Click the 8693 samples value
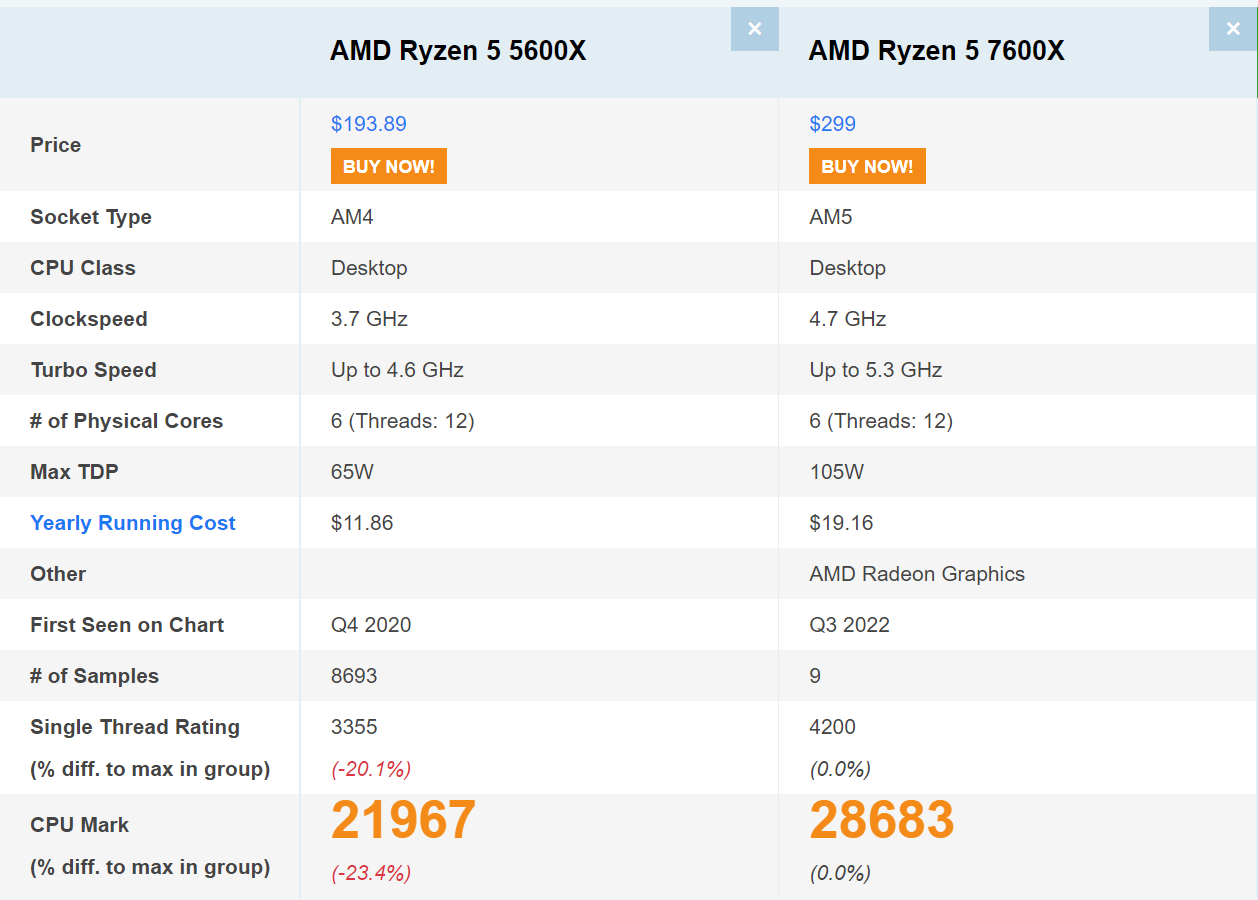This screenshot has height=900, width=1258. pos(354,676)
